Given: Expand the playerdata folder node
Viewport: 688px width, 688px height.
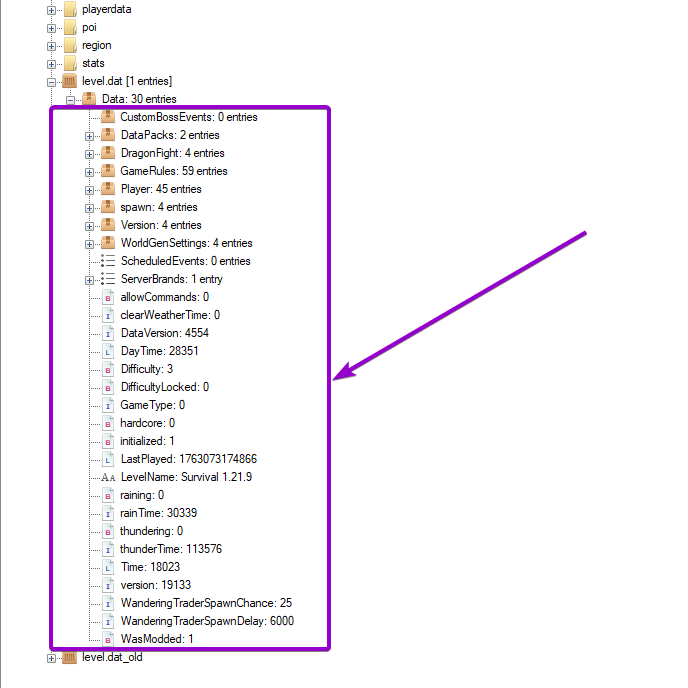Looking at the screenshot, I should 51,10.
